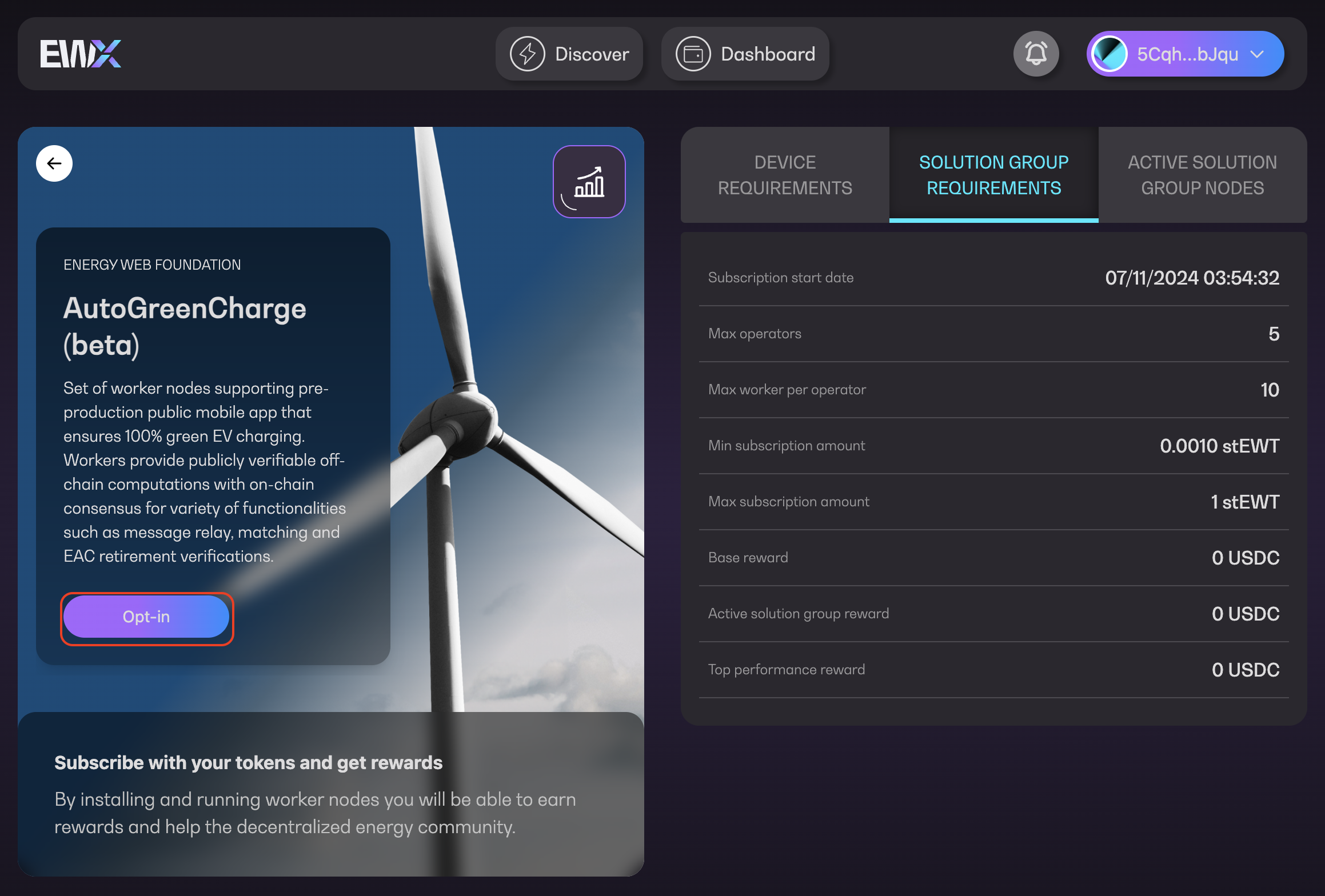Click the EWX logo

click(x=81, y=54)
